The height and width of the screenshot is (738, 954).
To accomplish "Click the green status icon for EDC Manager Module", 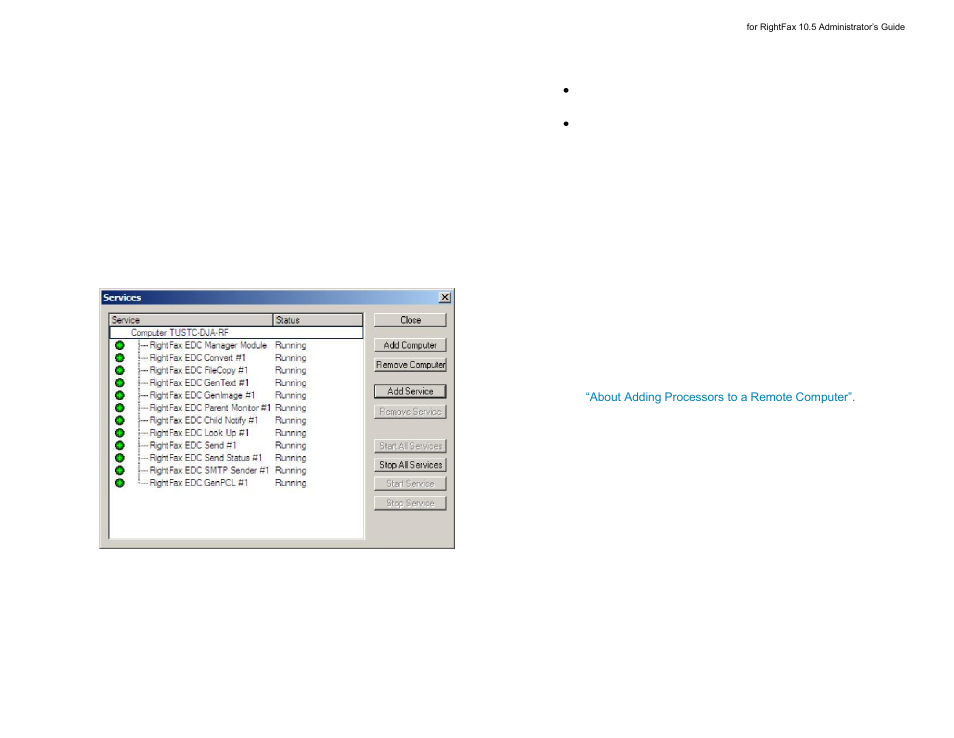I will pos(120,346).
